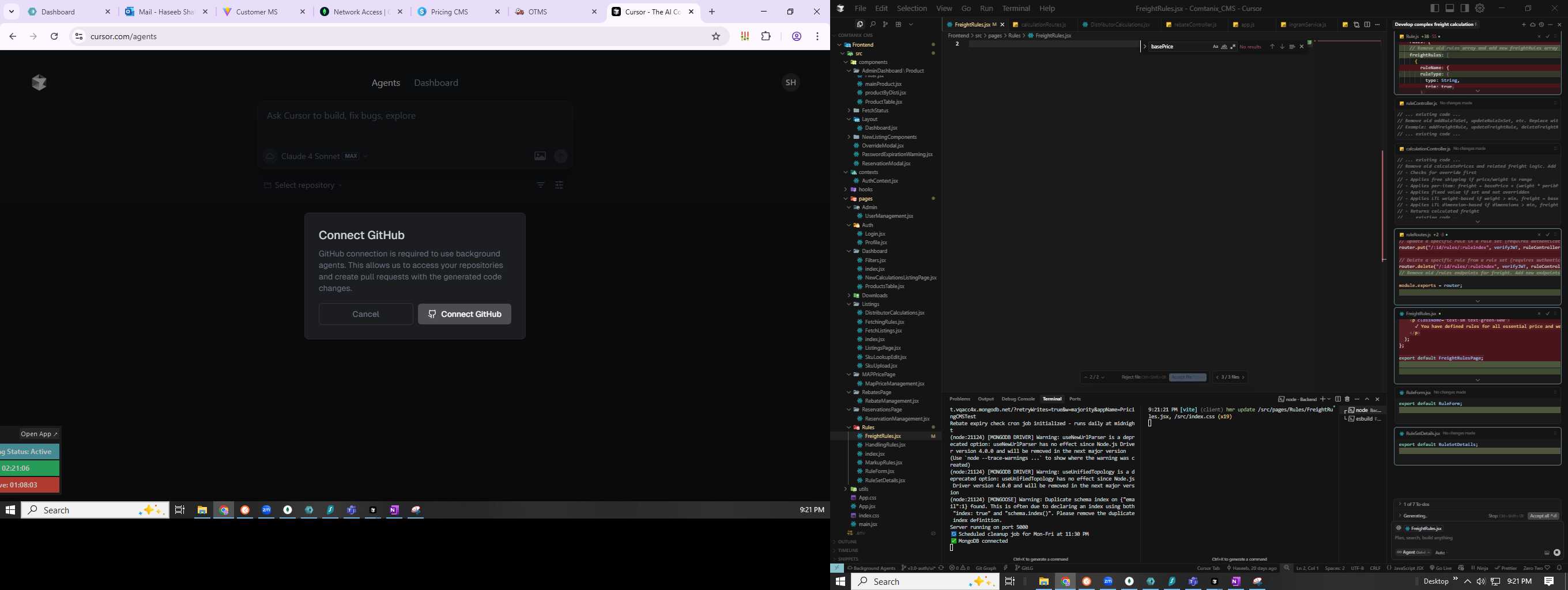
Task: Open notifications bell in Cursor status bar
Action: [x=1559, y=568]
